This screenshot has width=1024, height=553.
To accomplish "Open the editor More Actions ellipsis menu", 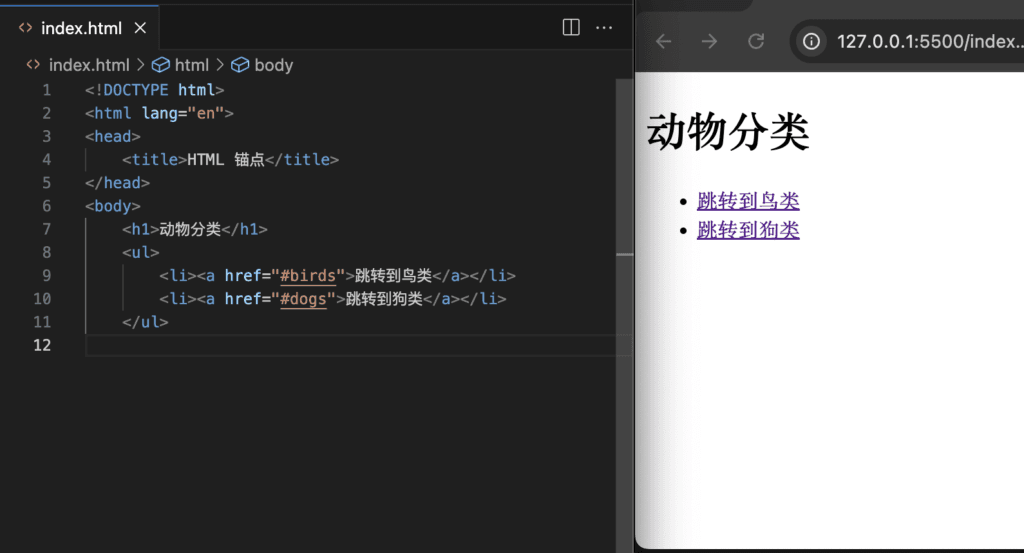I will (x=604, y=27).
